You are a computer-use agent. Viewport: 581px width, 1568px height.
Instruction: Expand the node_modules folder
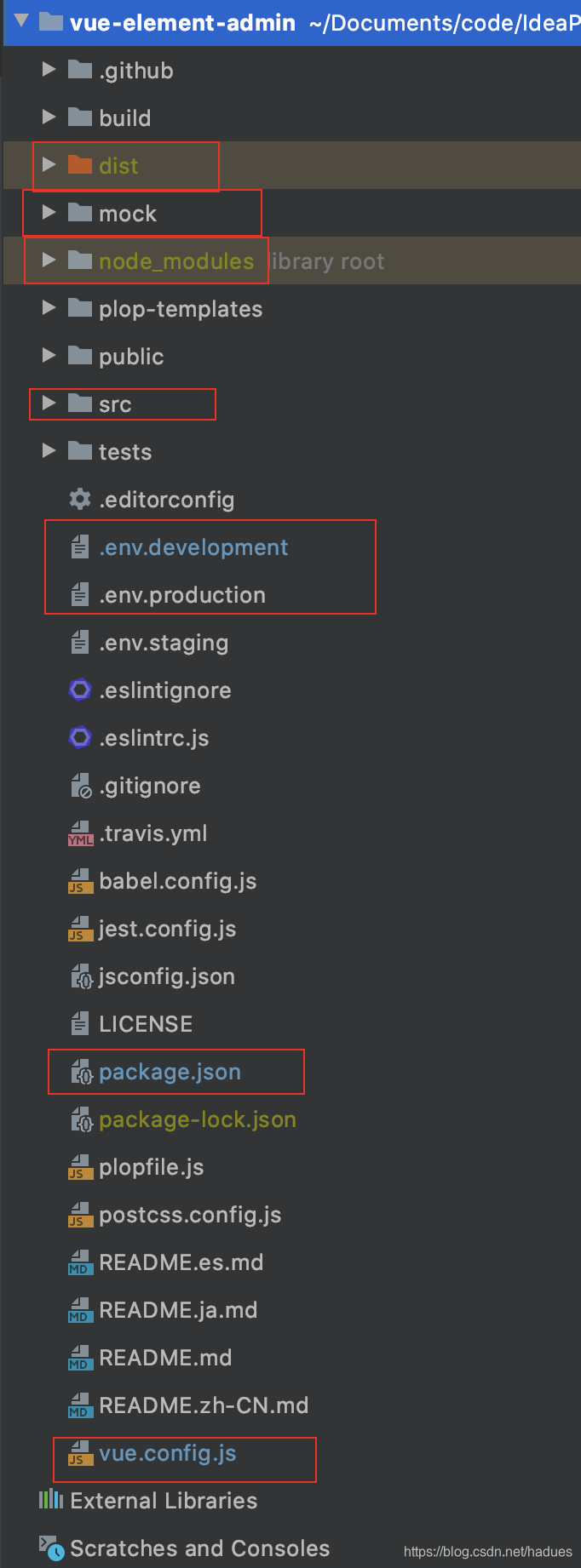[49, 260]
